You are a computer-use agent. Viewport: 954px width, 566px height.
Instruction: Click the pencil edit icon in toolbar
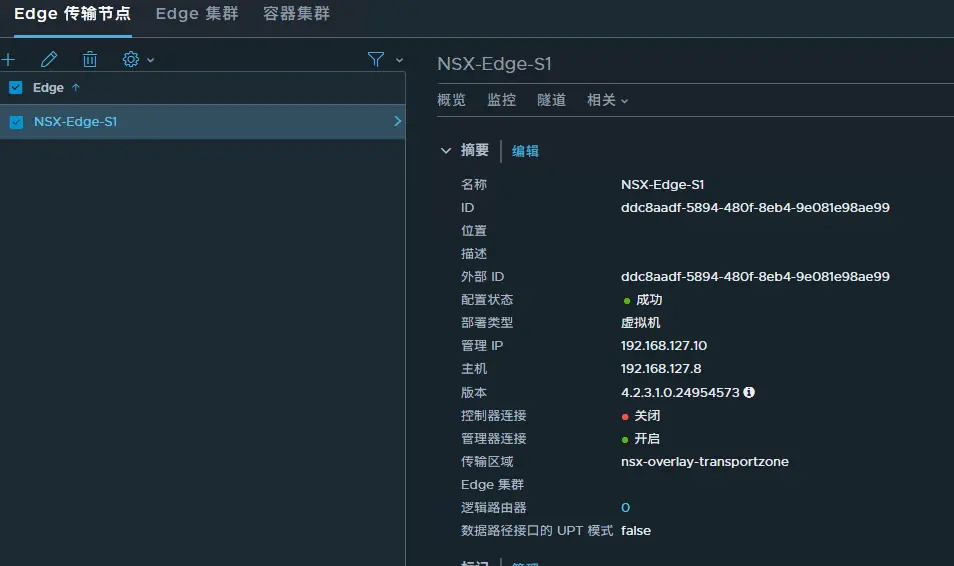(x=49, y=60)
